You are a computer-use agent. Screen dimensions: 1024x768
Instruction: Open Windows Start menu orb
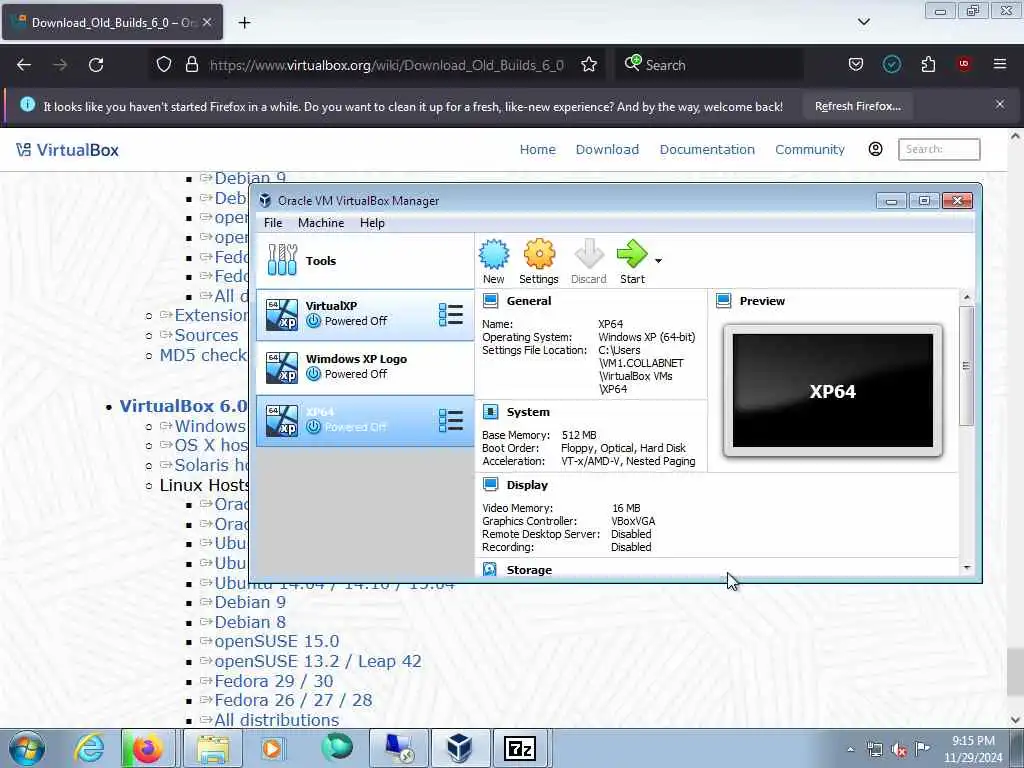[x=27, y=748]
